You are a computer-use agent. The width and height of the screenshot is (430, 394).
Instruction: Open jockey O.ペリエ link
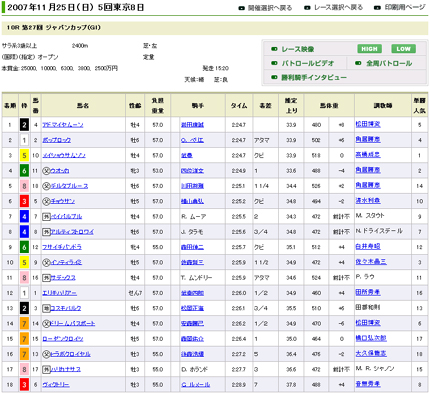[x=192, y=140]
